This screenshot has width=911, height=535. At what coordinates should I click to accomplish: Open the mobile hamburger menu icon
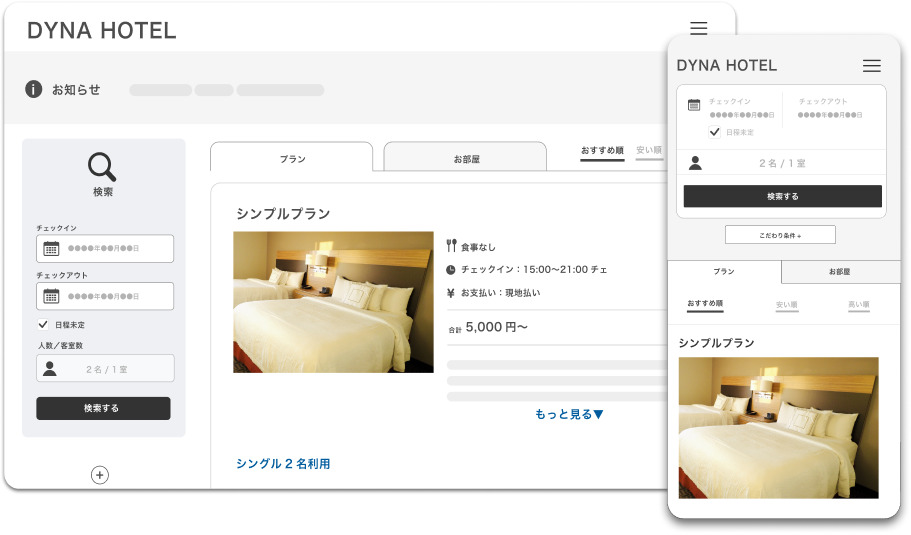871,66
